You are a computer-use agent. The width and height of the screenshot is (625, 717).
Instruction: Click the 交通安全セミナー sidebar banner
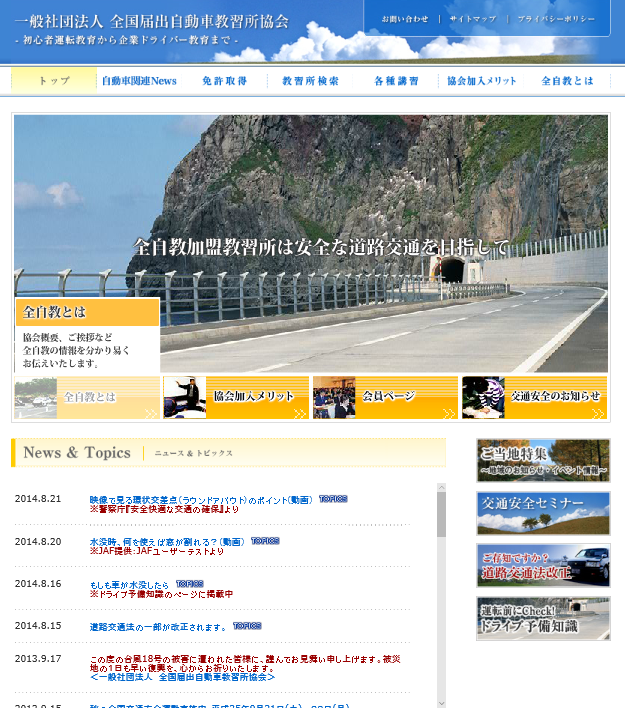[543, 513]
